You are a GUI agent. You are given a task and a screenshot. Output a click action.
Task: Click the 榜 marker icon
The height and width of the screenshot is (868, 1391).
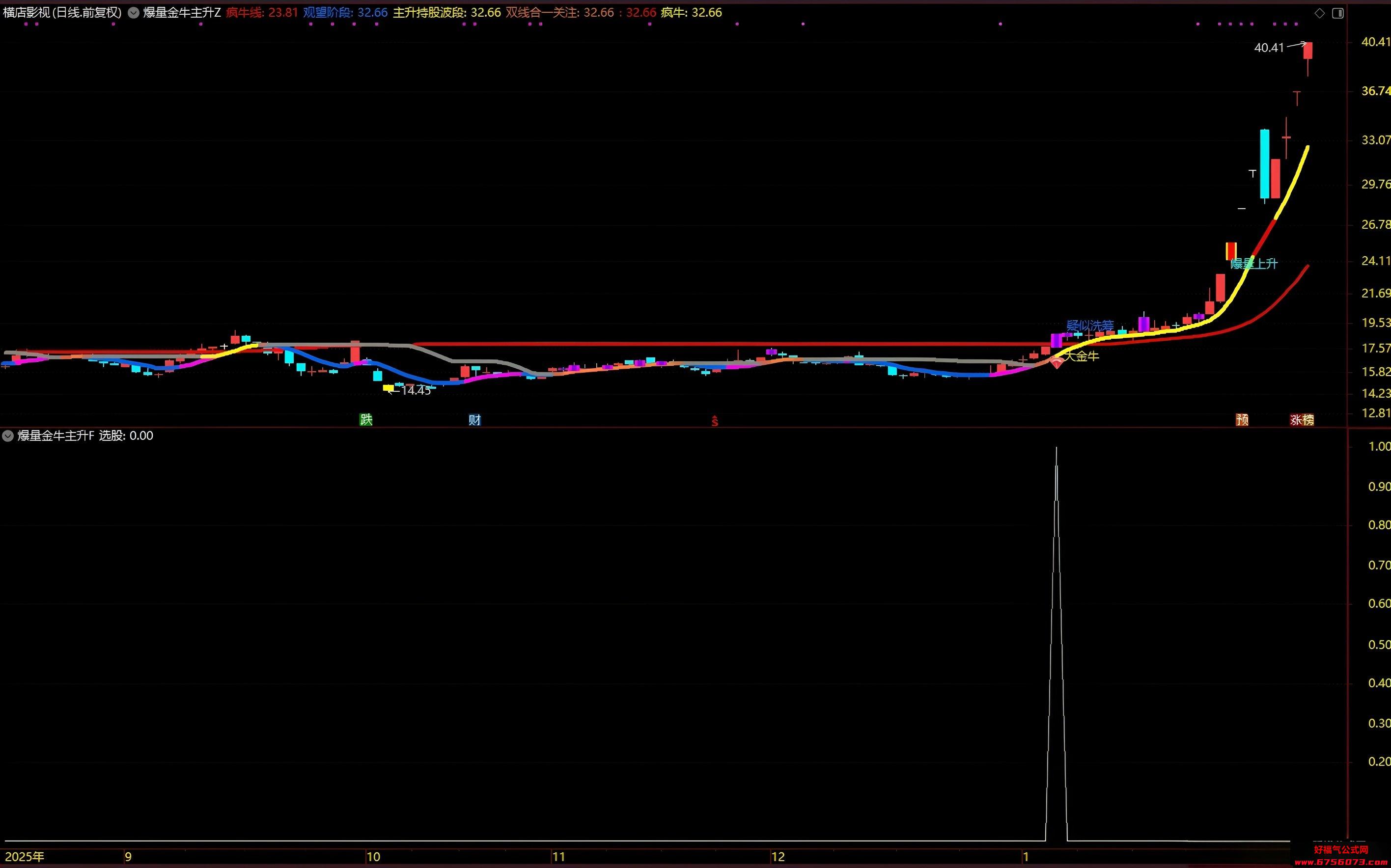coord(1308,420)
